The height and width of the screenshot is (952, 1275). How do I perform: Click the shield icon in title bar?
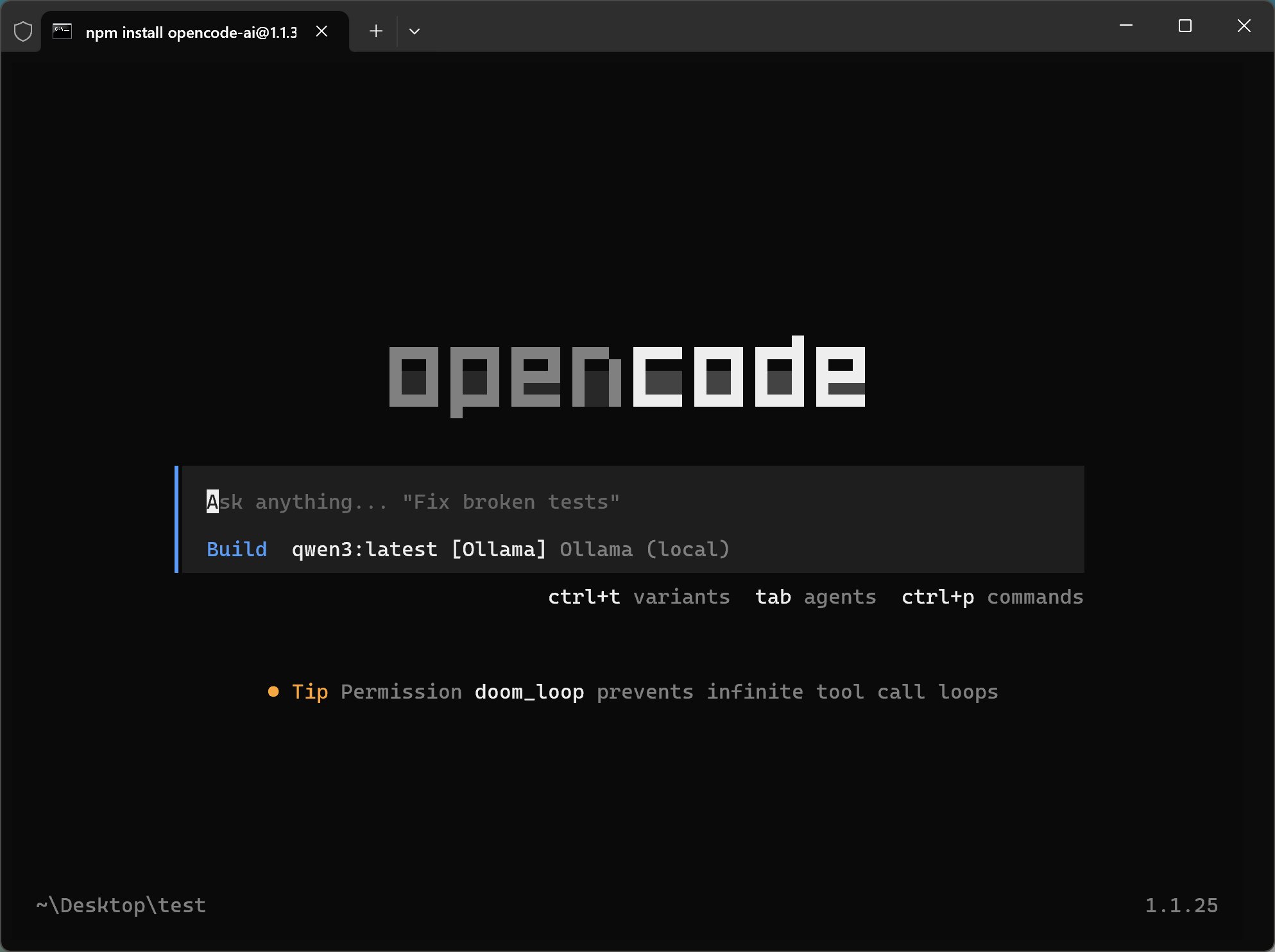pos(23,31)
